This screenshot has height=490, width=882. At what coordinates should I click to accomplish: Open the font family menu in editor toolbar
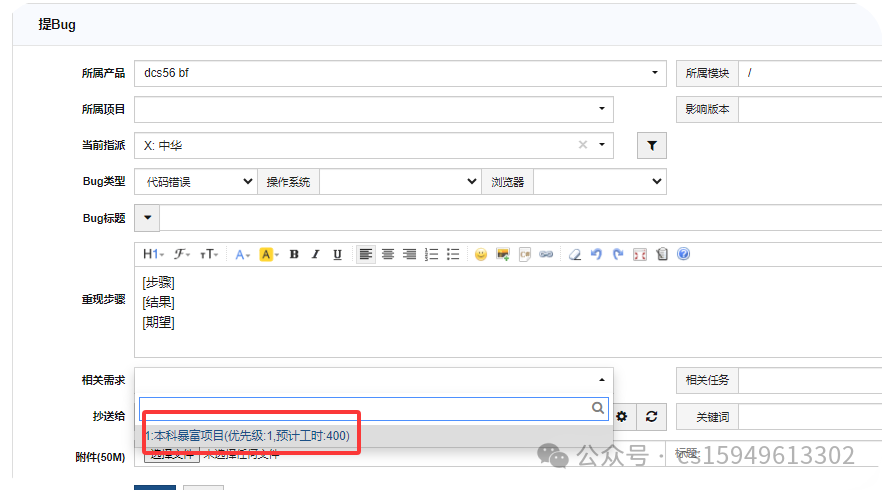(x=181, y=254)
